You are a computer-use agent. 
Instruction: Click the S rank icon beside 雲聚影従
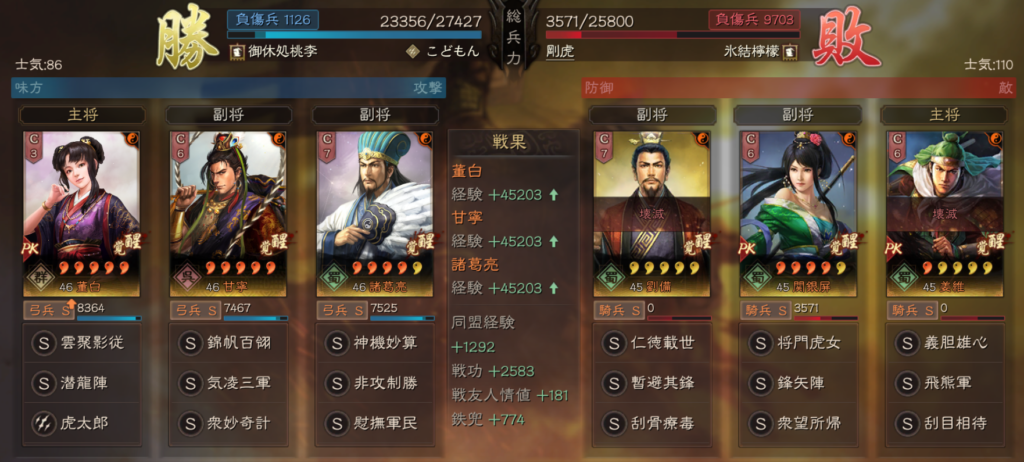pos(43,343)
